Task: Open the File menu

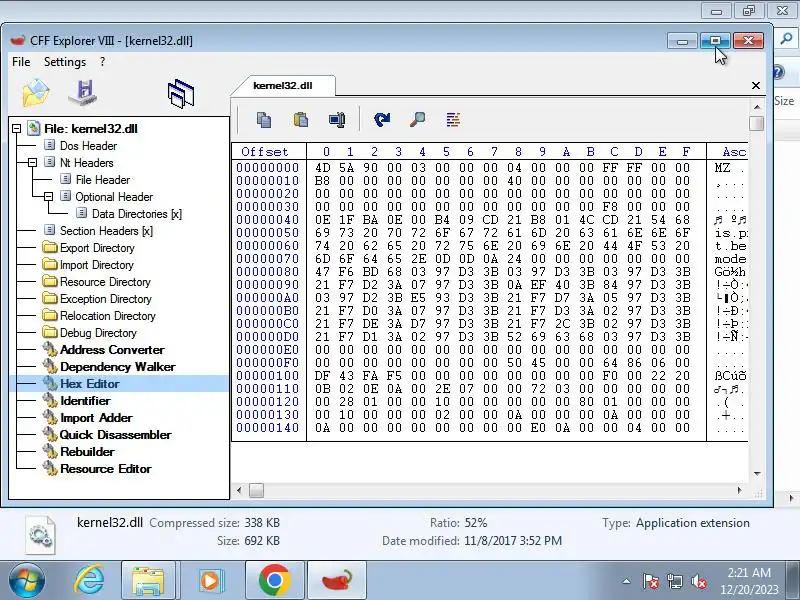Action: click(21, 62)
